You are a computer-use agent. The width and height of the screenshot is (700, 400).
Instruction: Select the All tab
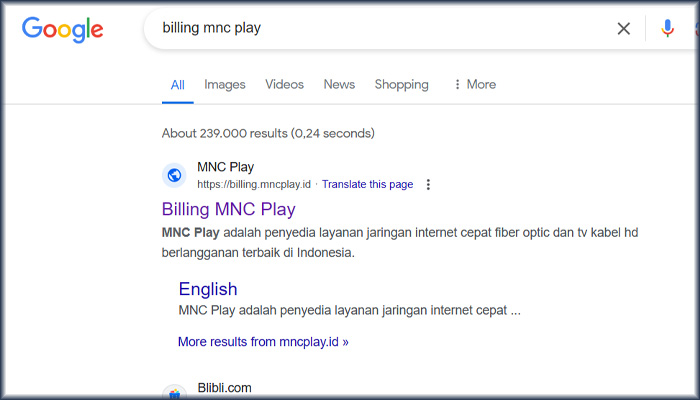click(178, 85)
